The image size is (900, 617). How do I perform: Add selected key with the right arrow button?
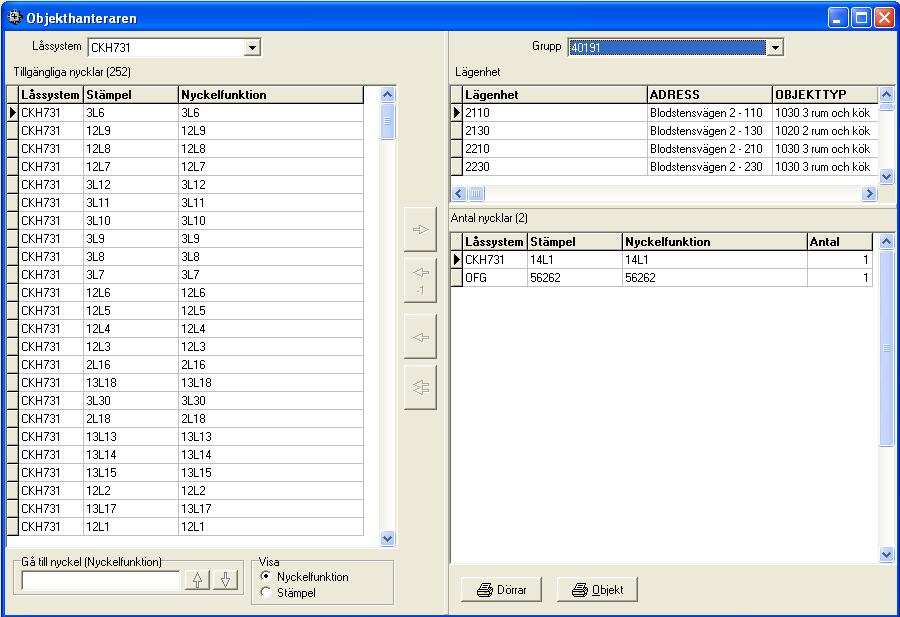pyautogui.click(x=420, y=230)
